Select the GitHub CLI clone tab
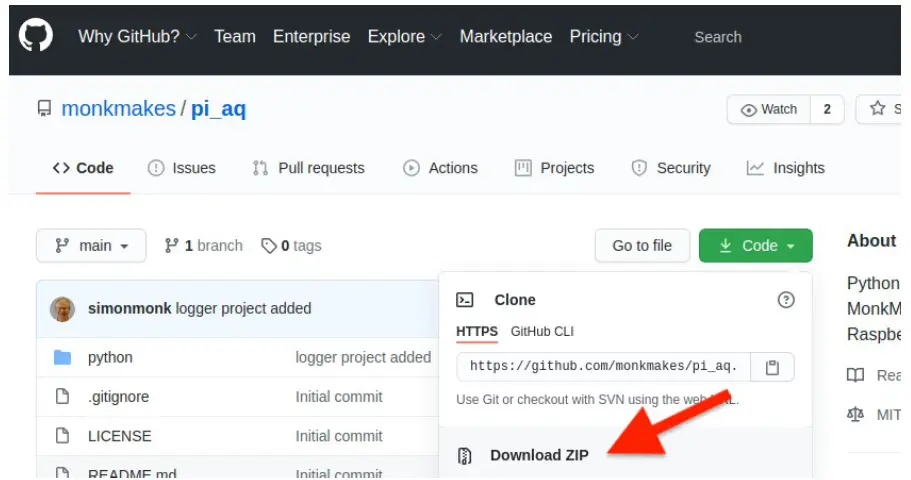Screen dimensions: 911x480 [x=542, y=332]
